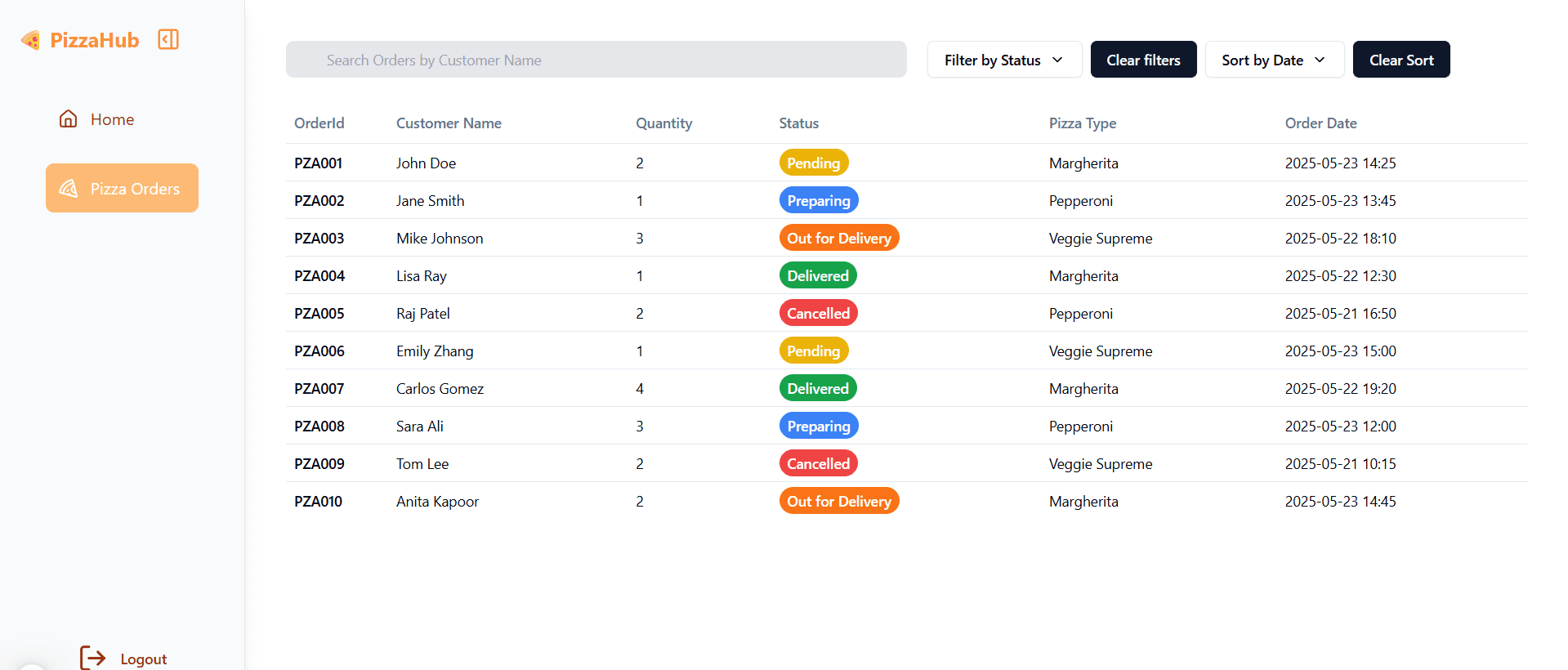The image size is (1568, 670).
Task: Click the PizzaHub pizza slice logo icon
Action: click(x=31, y=40)
